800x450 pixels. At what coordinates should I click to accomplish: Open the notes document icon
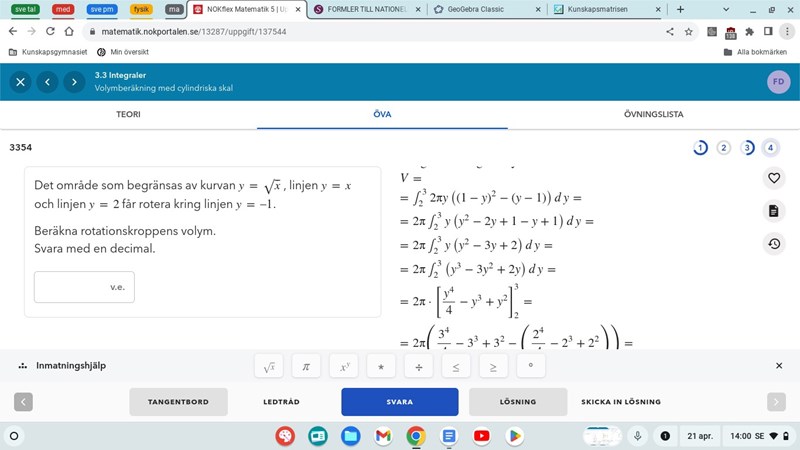point(774,211)
